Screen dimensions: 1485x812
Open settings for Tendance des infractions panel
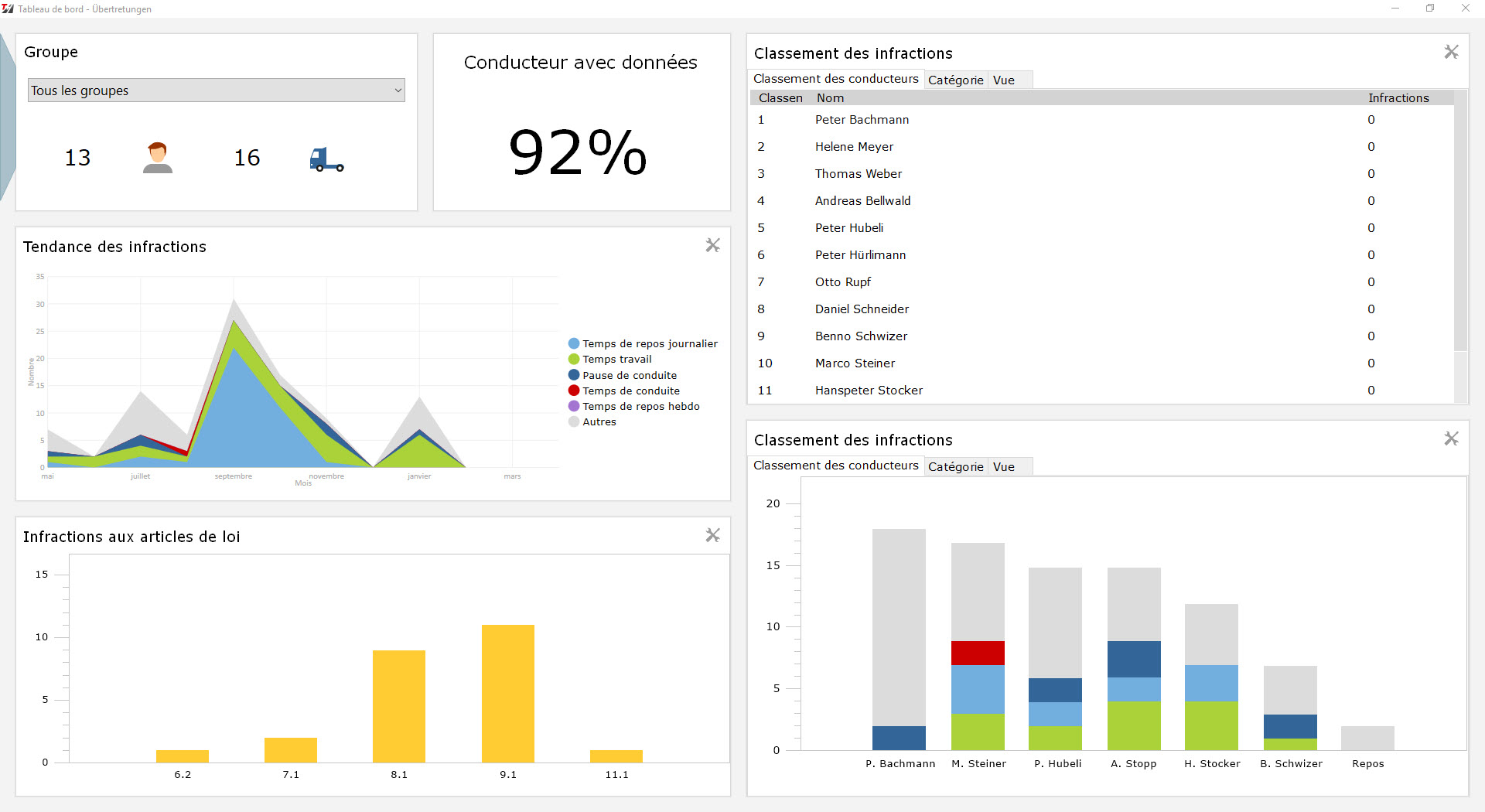[712, 245]
